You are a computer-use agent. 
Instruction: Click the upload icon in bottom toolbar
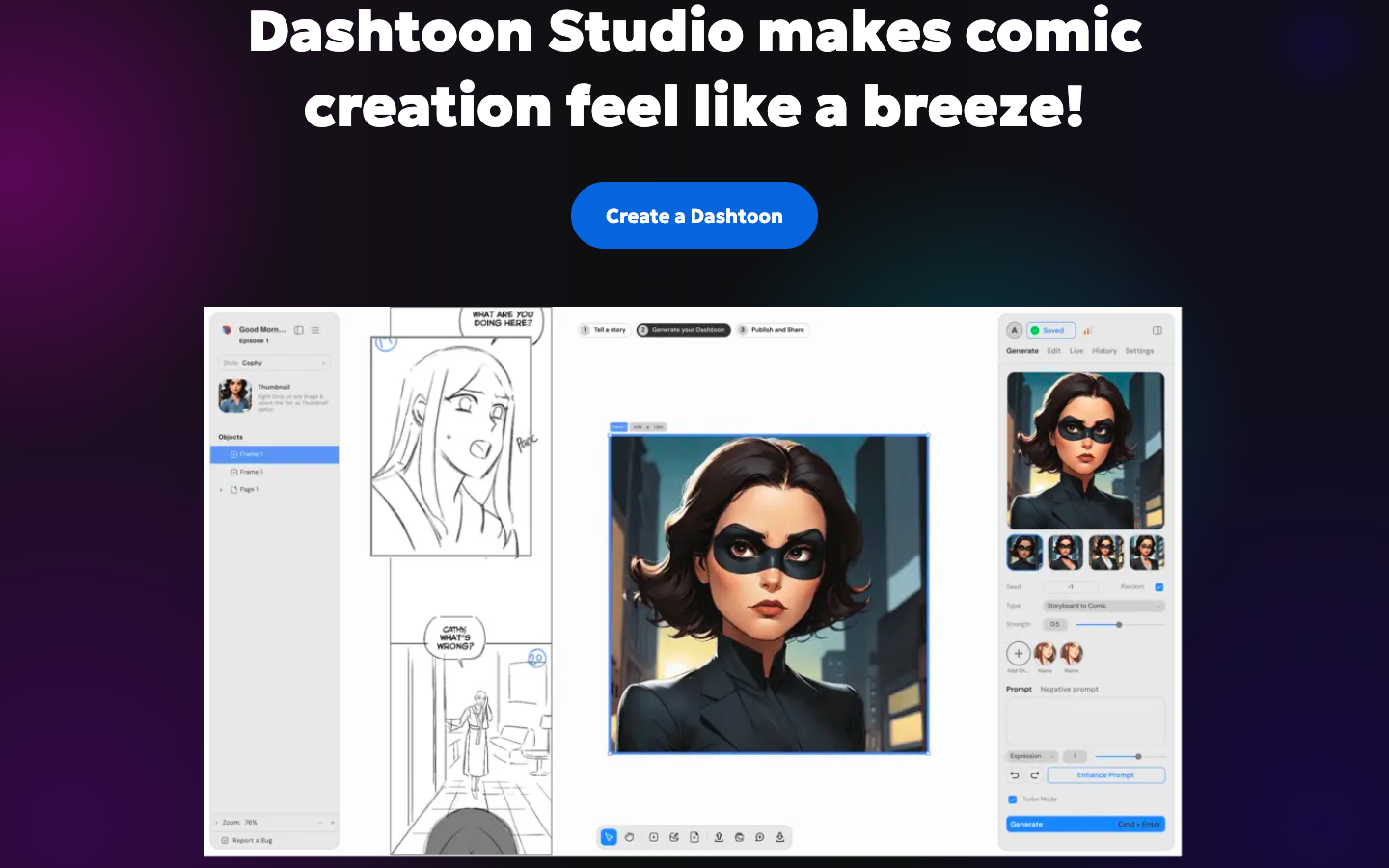(719, 837)
